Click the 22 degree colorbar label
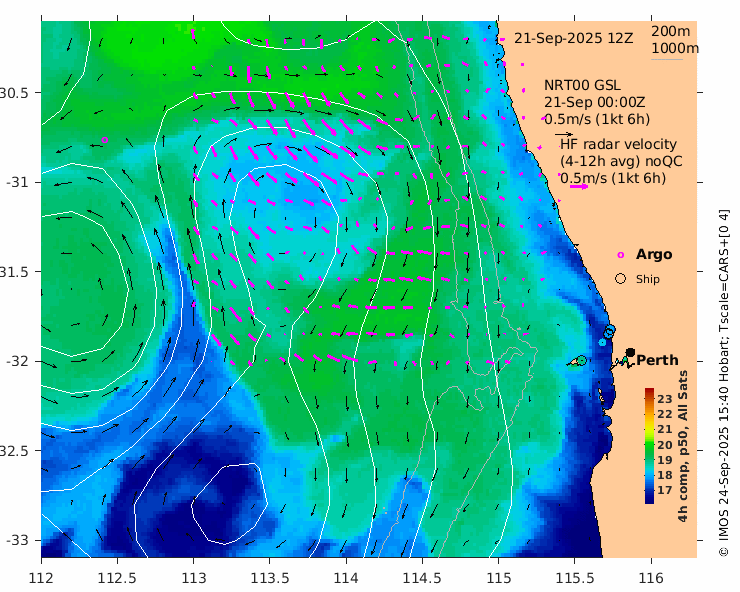Image resolution: width=740 pixels, height=592 pixels. click(664, 414)
